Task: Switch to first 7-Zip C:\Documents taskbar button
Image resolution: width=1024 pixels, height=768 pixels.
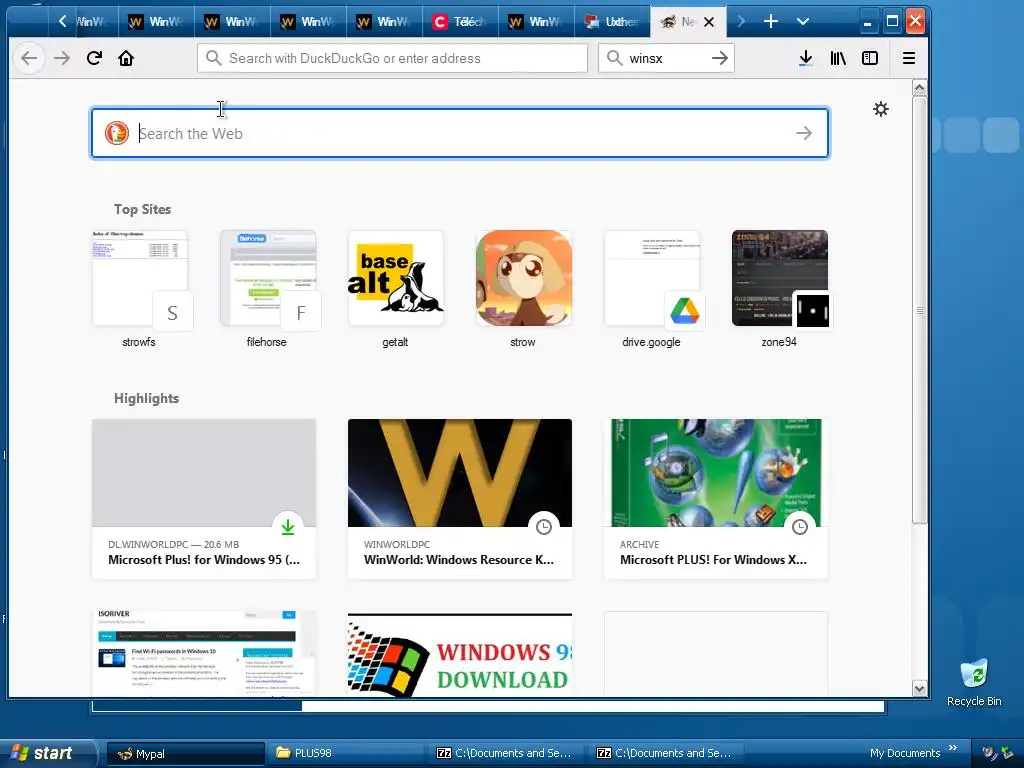Action: (x=507, y=753)
